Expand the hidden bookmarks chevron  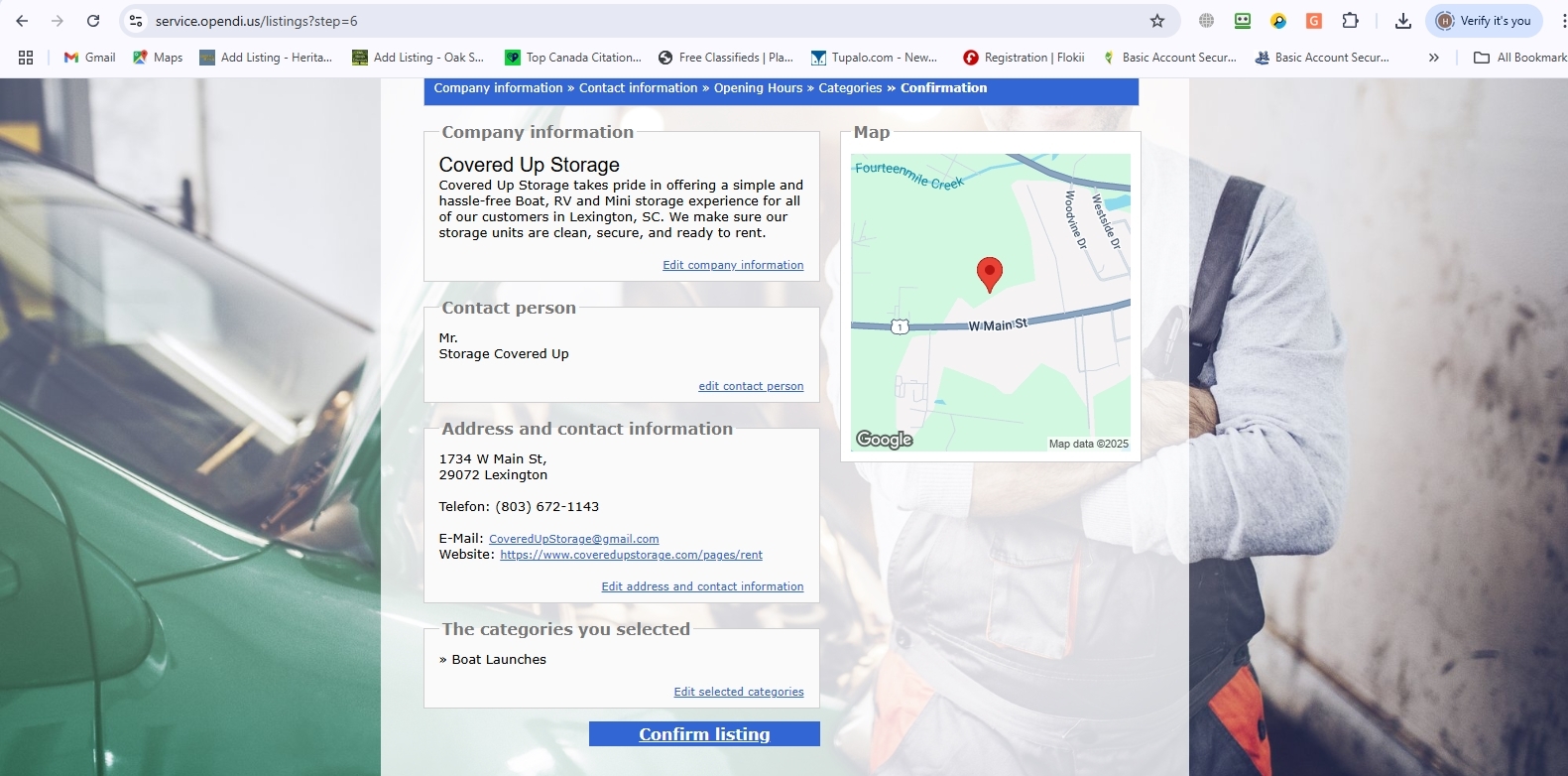tap(1433, 58)
